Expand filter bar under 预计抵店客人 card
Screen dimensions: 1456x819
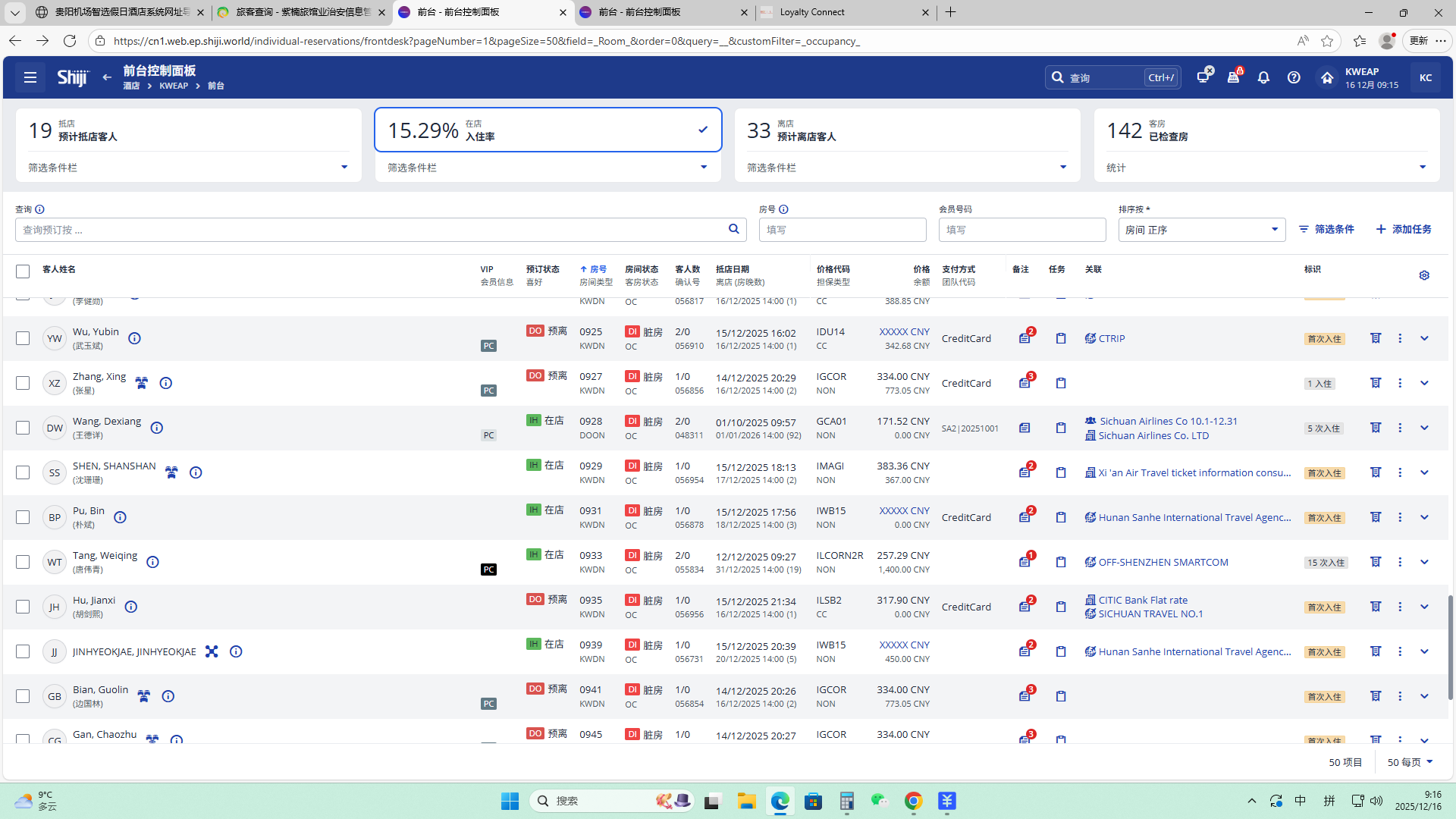point(344,168)
